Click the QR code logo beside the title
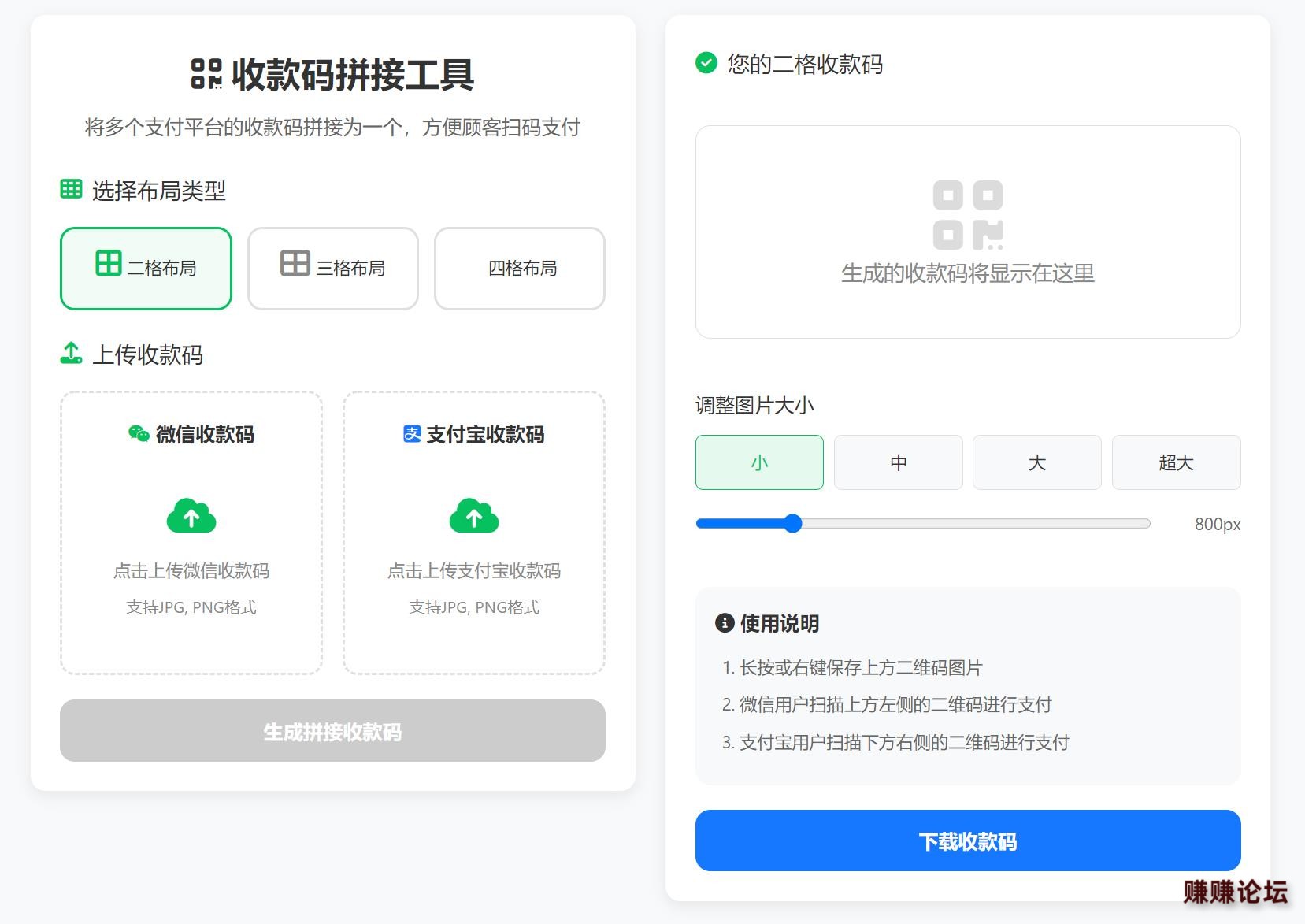 tap(206, 74)
